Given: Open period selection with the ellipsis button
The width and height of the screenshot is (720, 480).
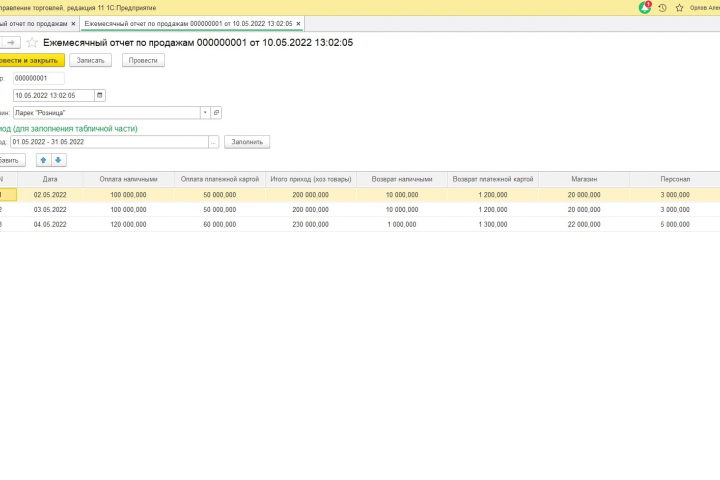Looking at the screenshot, I should pyautogui.click(x=213, y=142).
